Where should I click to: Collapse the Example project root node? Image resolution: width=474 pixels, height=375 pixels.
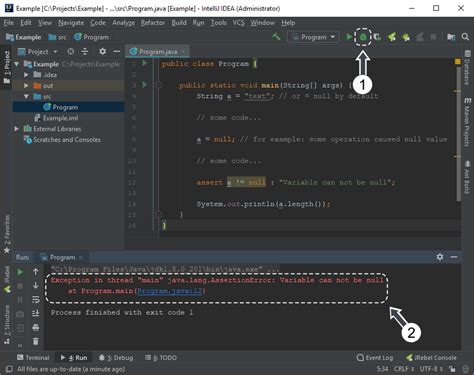click(x=17, y=64)
